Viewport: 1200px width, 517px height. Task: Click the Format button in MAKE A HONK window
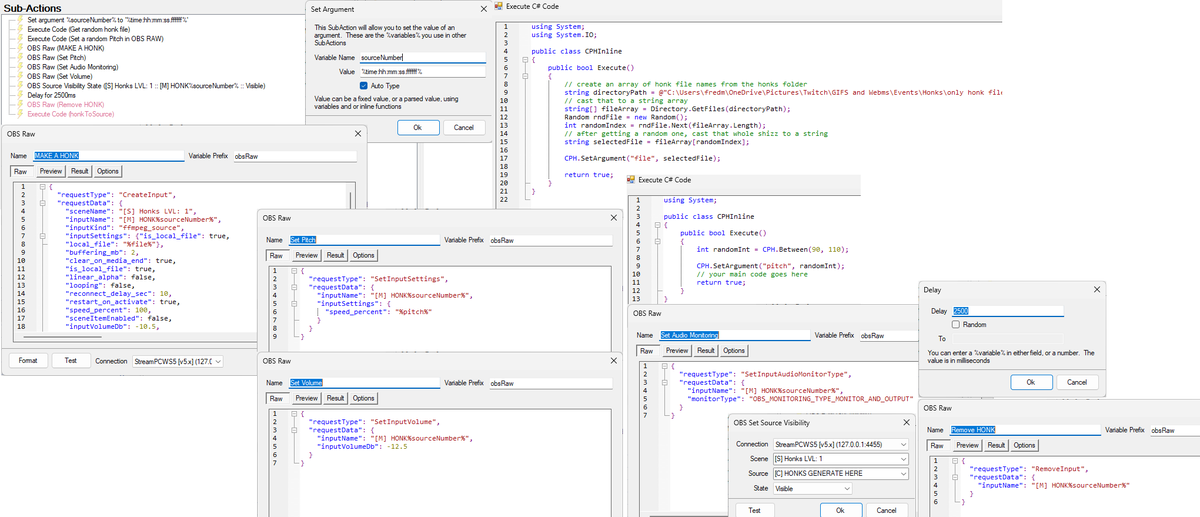point(28,361)
